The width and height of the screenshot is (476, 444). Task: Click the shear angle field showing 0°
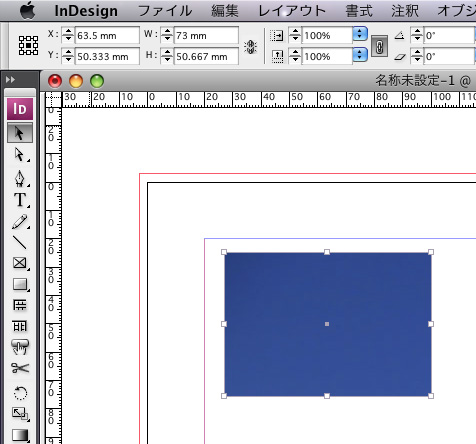coord(449,56)
